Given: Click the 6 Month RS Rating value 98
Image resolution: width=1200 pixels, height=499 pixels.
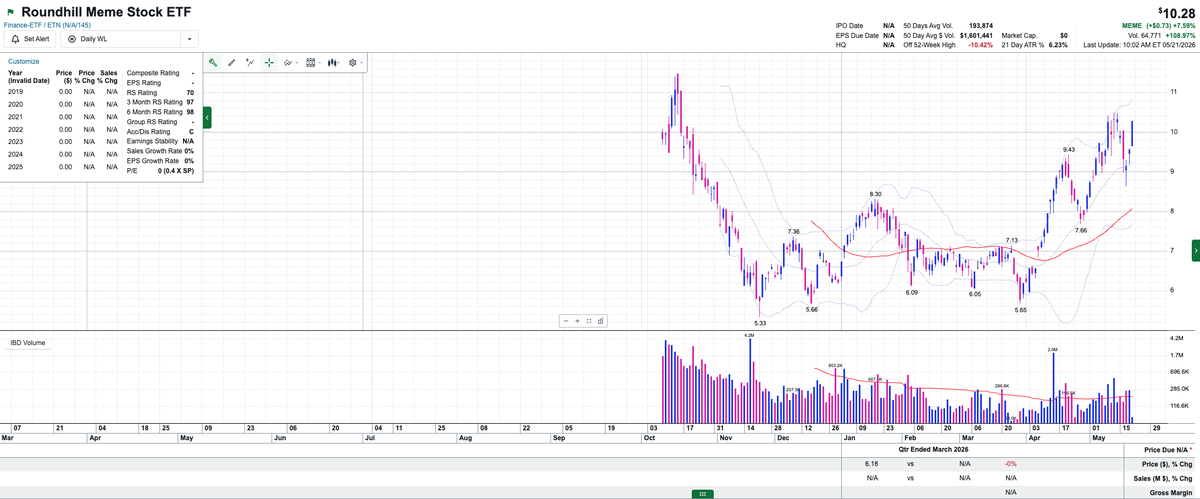Looking at the screenshot, I should [190, 112].
